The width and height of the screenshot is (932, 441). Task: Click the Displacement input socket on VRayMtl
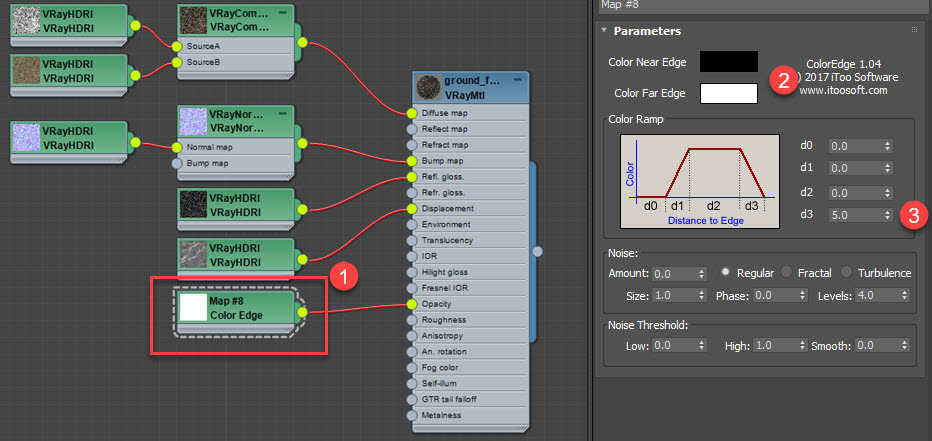tap(412, 209)
